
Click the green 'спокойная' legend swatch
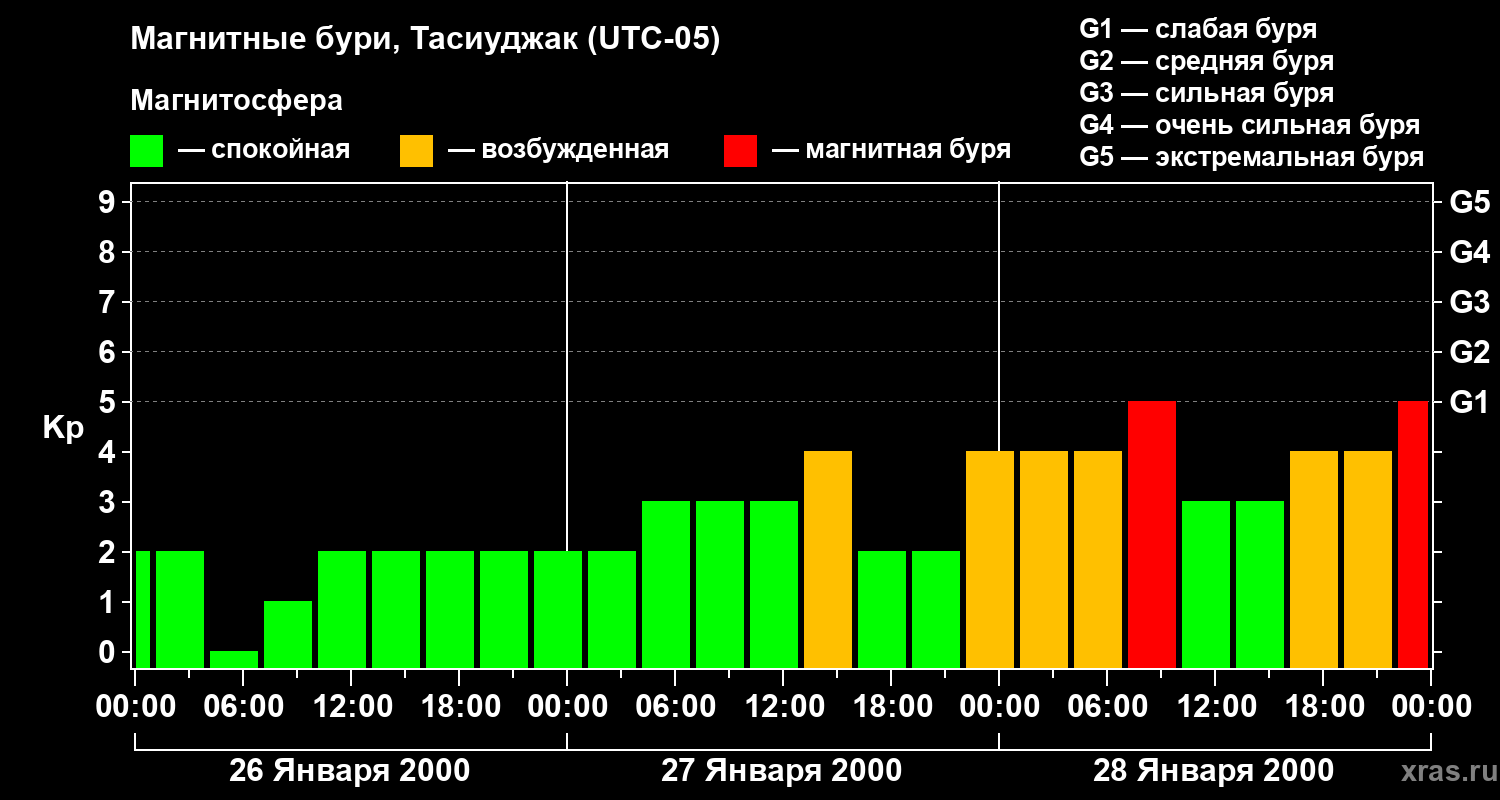146,151
